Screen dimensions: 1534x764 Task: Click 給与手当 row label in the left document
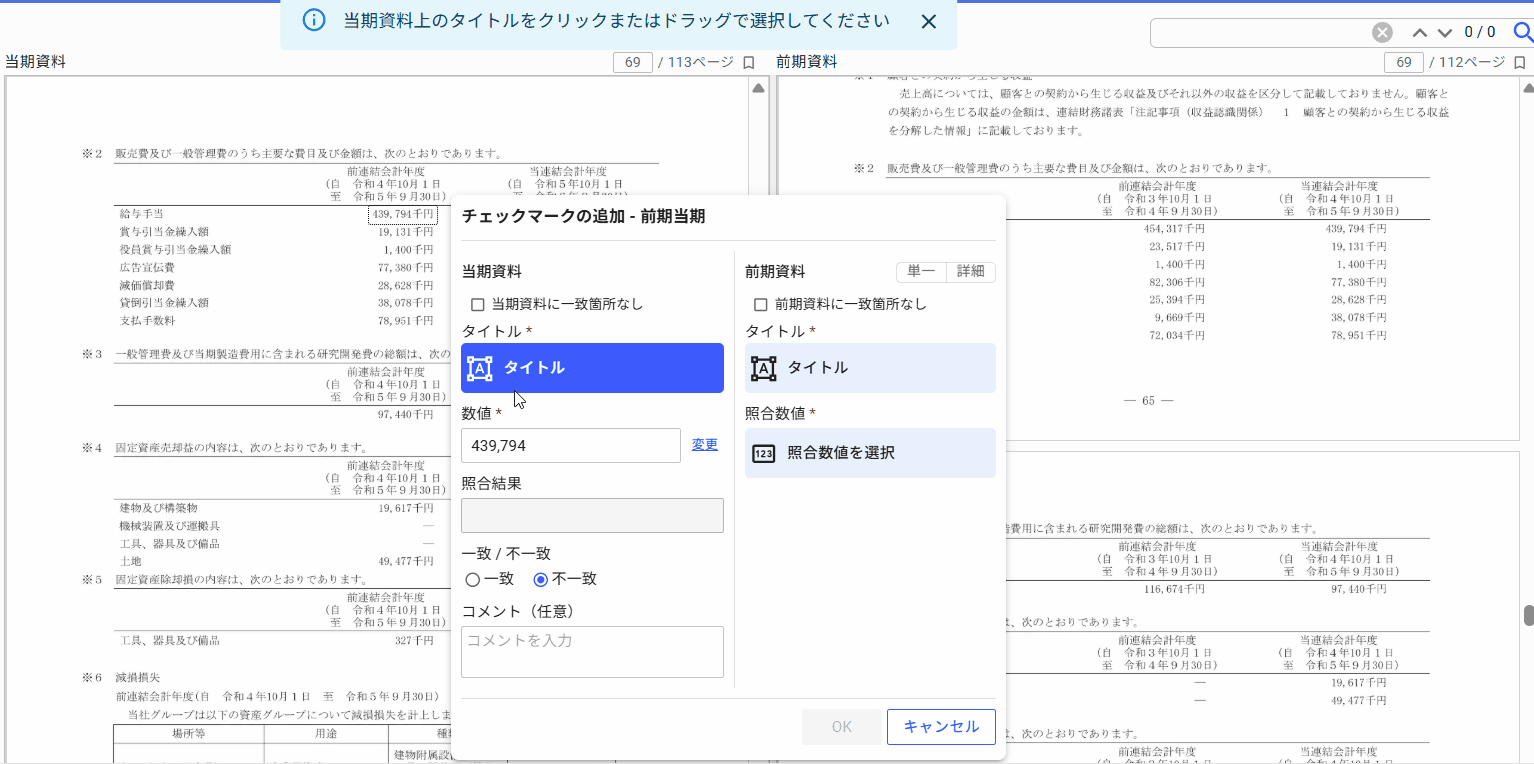pyautogui.click(x=141, y=214)
